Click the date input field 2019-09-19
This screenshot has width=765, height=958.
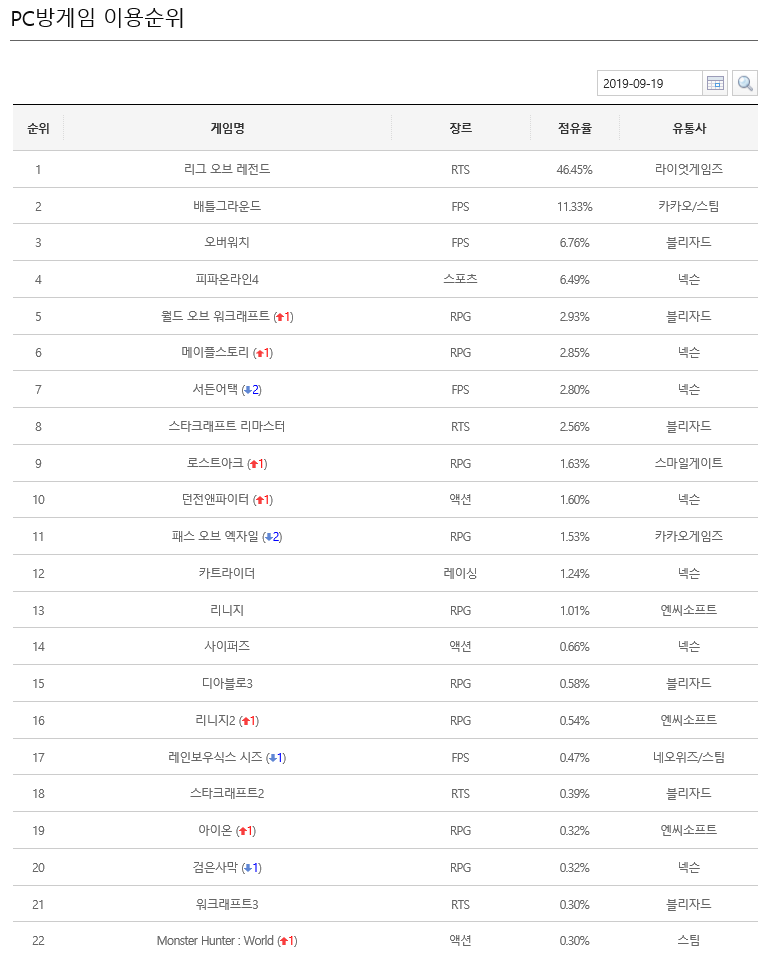click(x=648, y=83)
